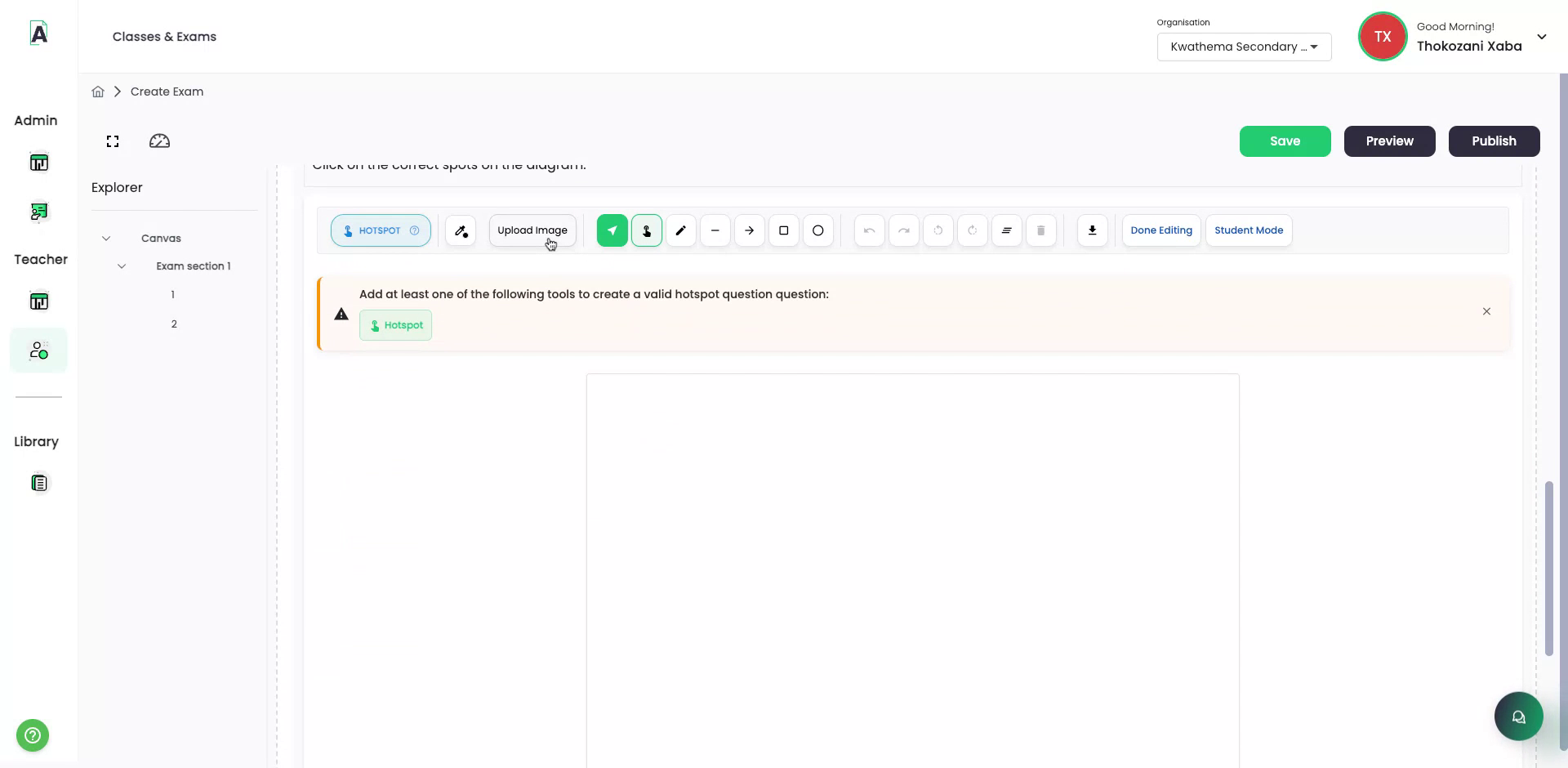Viewport: 1568px width, 768px height.
Task: Undo the last canvas action
Action: click(x=868, y=230)
